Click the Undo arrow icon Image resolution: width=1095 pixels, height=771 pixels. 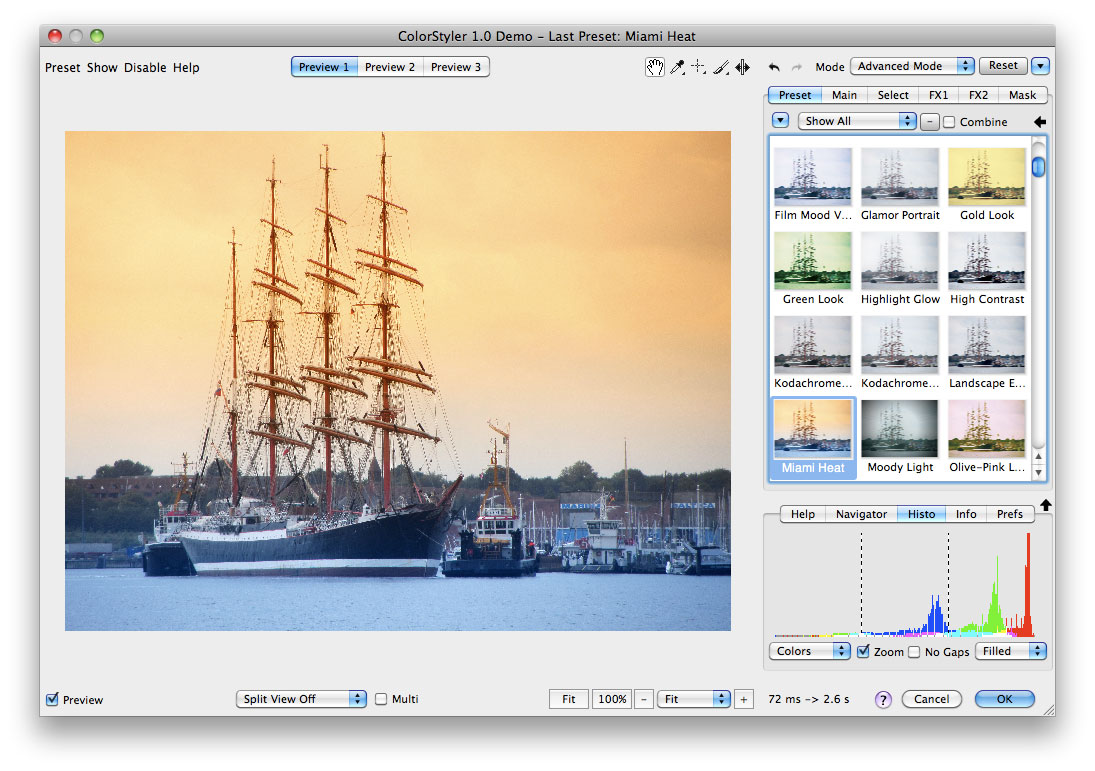coord(774,67)
